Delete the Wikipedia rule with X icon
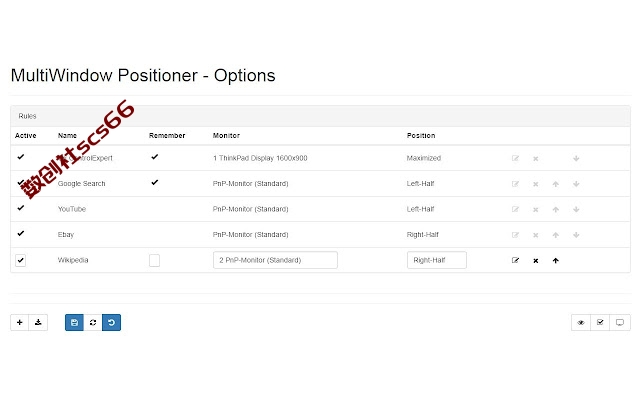The image size is (640, 400). point(536,261)
